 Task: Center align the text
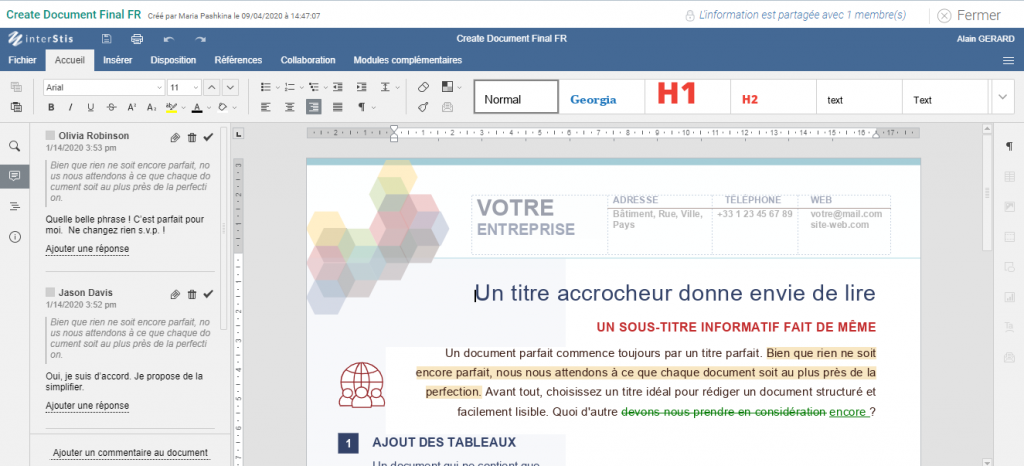[x=289, y=107]
